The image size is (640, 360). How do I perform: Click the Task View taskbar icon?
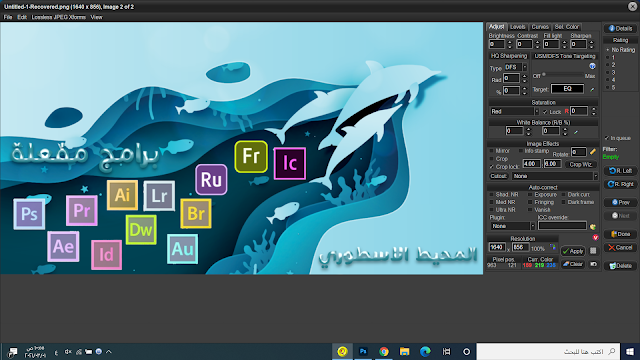tap(447, 351)
